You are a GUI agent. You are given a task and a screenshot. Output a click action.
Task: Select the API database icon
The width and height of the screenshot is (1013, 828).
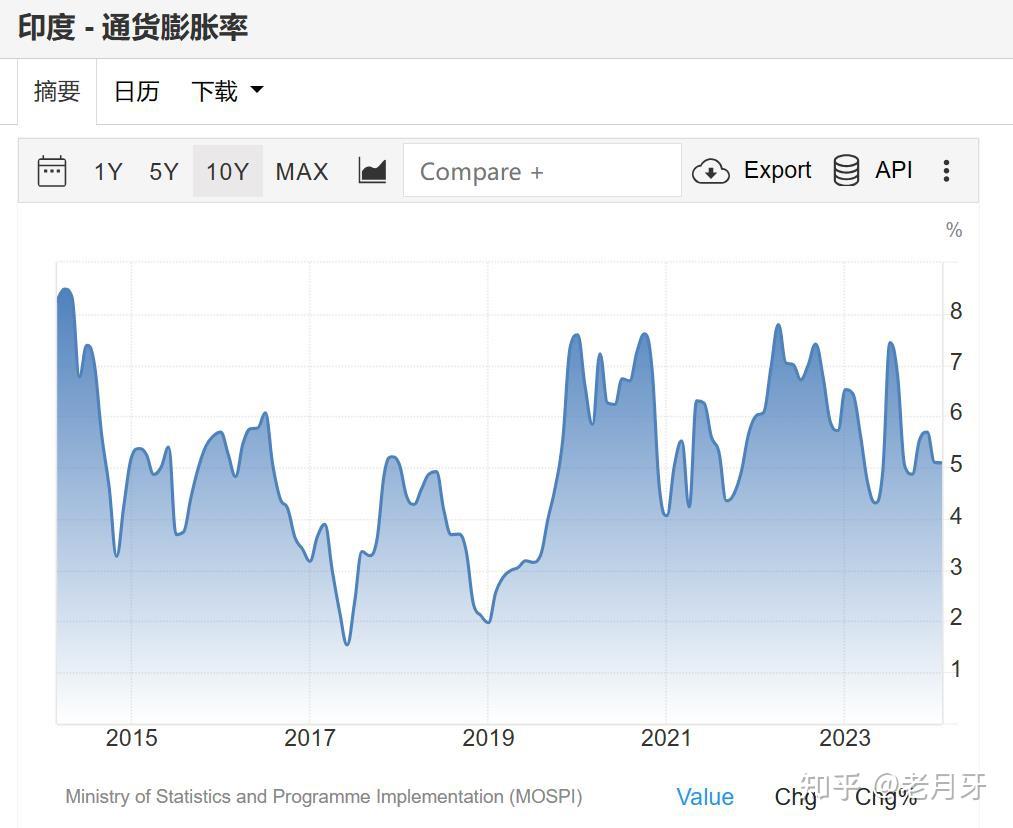[847, 170]
